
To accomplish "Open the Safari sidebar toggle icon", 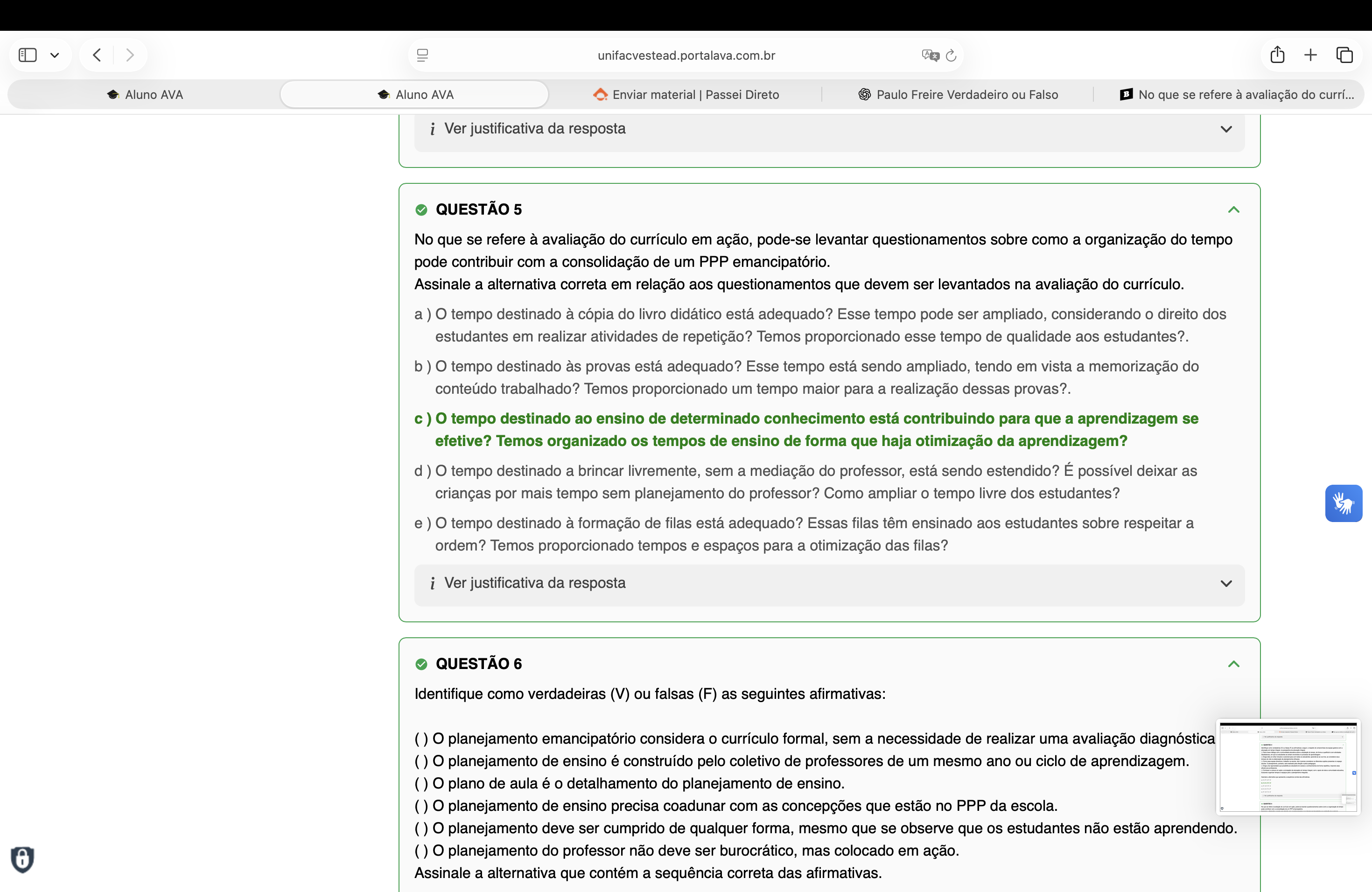I will pos(27,56).
